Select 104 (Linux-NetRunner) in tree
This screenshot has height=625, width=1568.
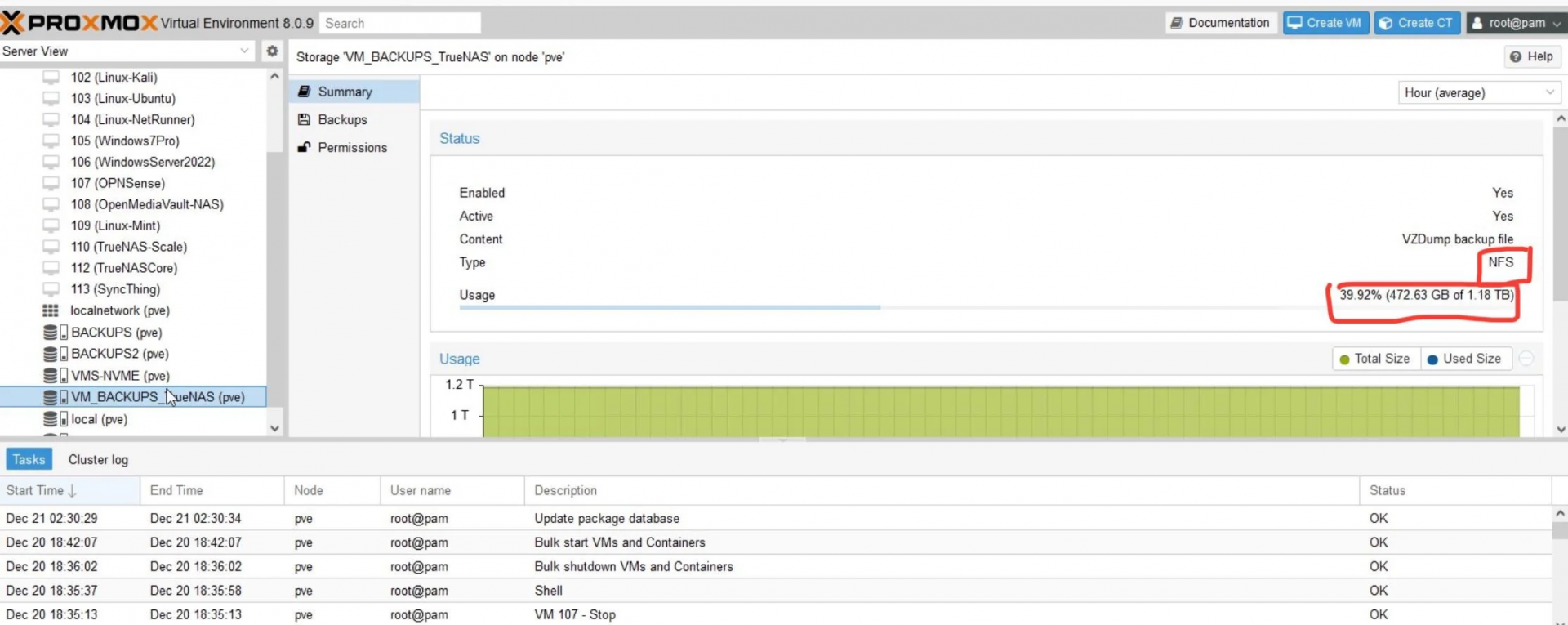pos(132,120)
